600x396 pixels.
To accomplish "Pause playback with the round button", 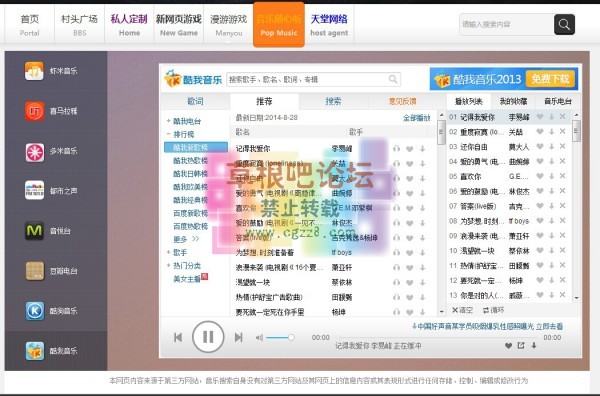I will 208,337.
